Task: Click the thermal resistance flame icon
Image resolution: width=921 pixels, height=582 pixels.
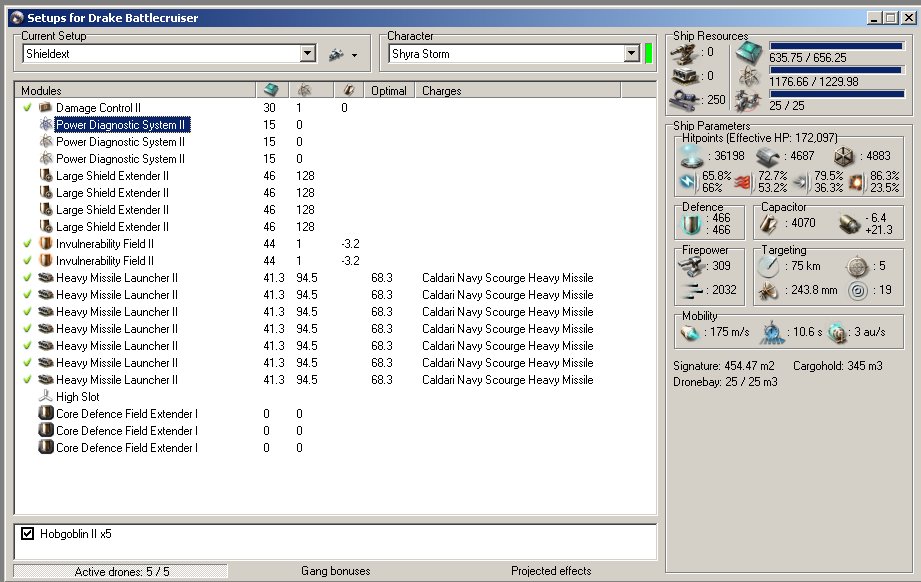Action: (742, 183)
